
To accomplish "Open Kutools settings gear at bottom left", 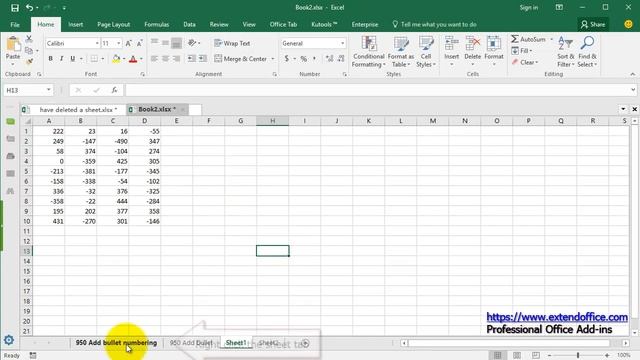I will coord(9,340).
